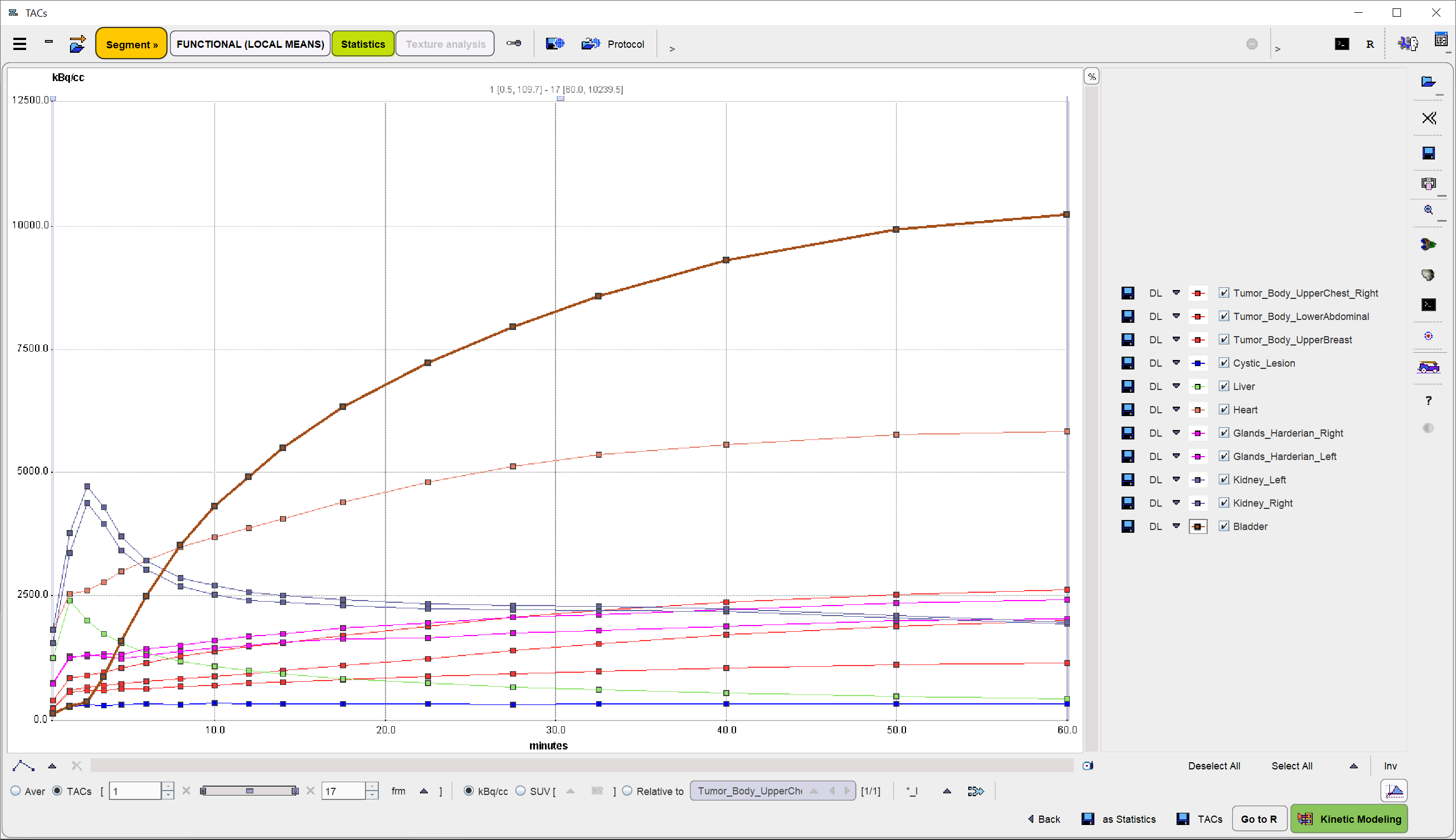Click the help question mark icon
The height and width of the screenshot is (840, 1456).
tap(1428, 401)
